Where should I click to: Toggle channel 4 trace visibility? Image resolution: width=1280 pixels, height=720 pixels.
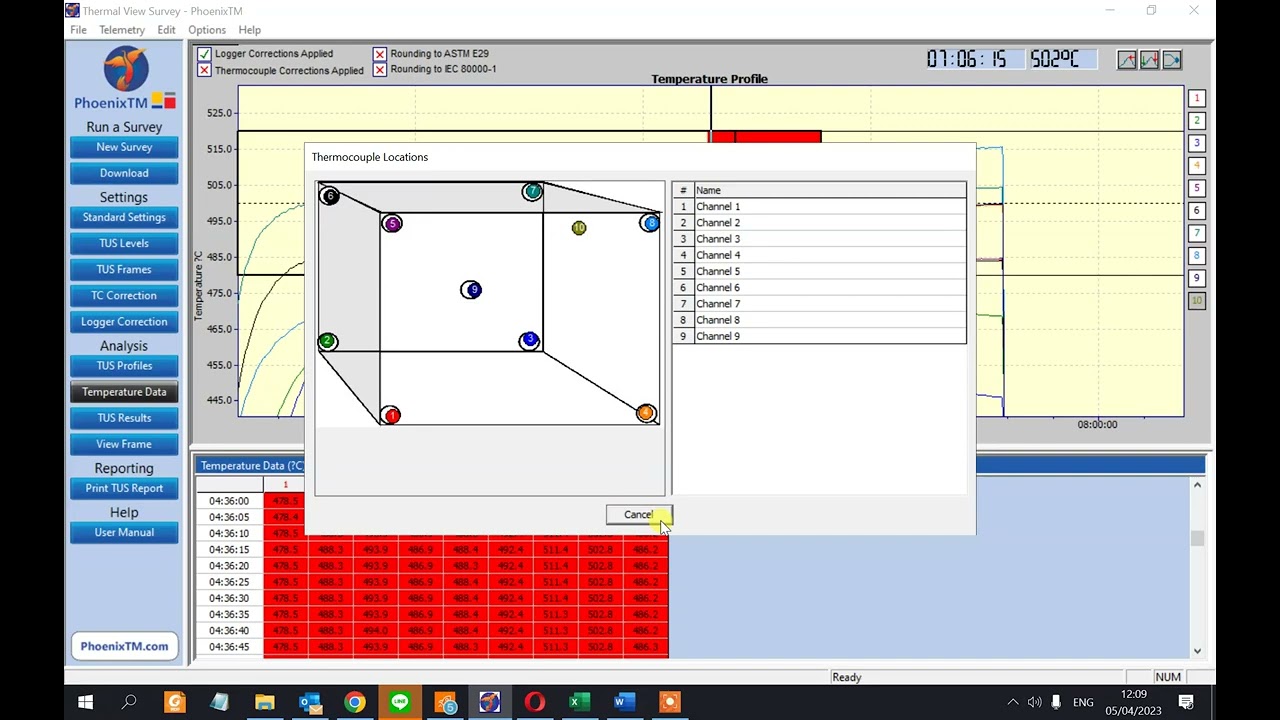click(1197, 165)
